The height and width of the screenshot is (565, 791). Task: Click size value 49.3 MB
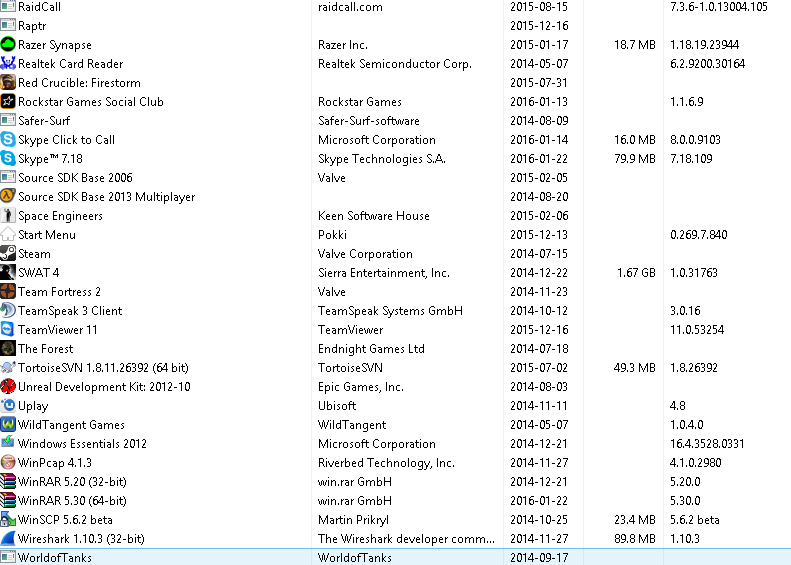(635, 367)
